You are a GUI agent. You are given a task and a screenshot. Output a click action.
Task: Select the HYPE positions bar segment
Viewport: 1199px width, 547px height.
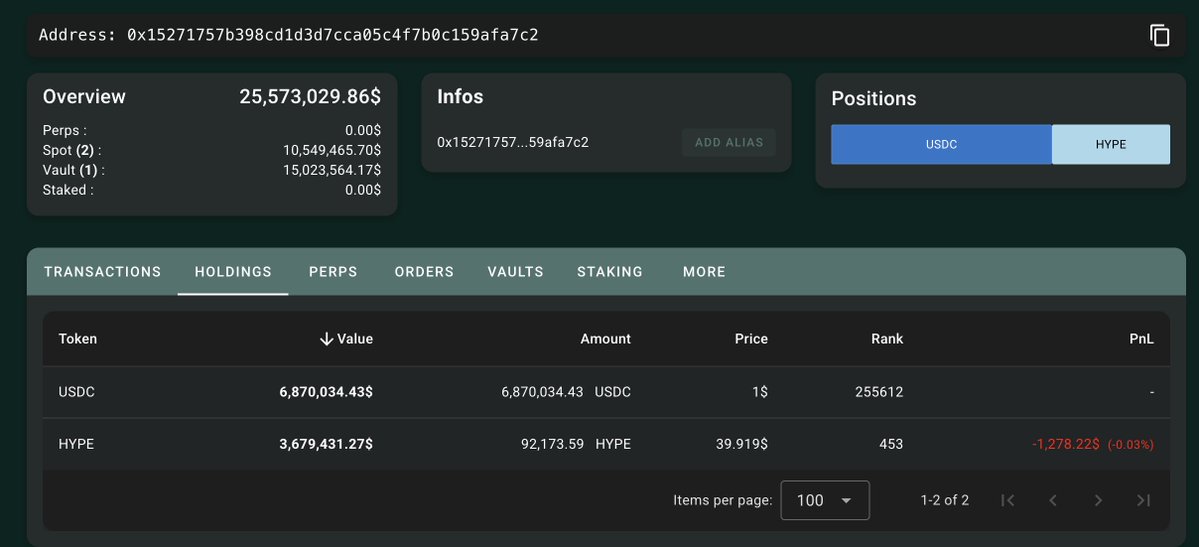click(x=1110, y=144)
